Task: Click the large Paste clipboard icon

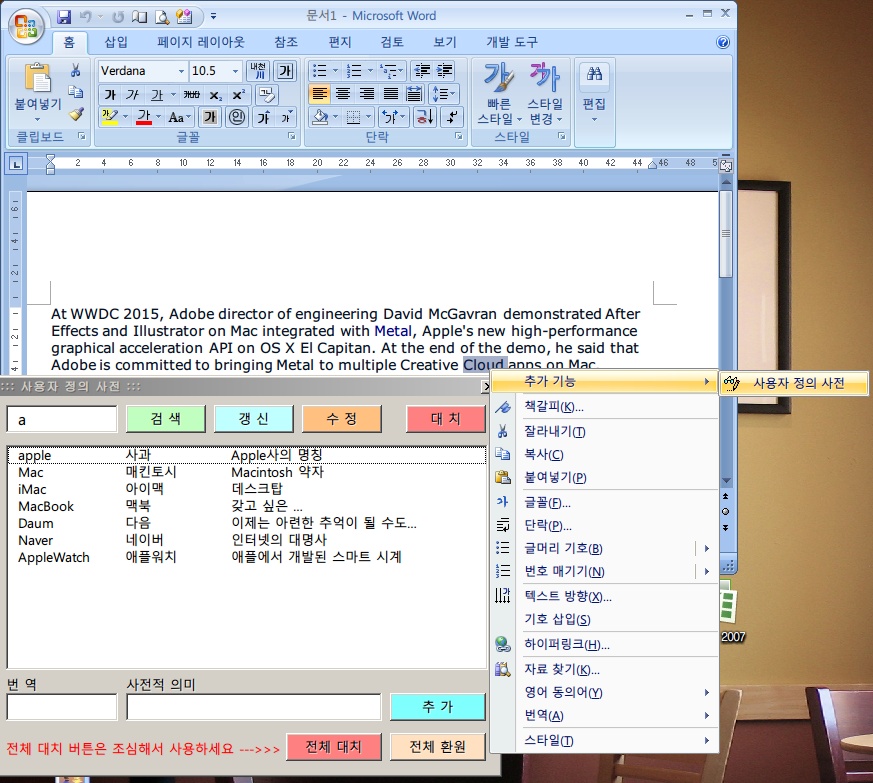Action: pos(37,77)
